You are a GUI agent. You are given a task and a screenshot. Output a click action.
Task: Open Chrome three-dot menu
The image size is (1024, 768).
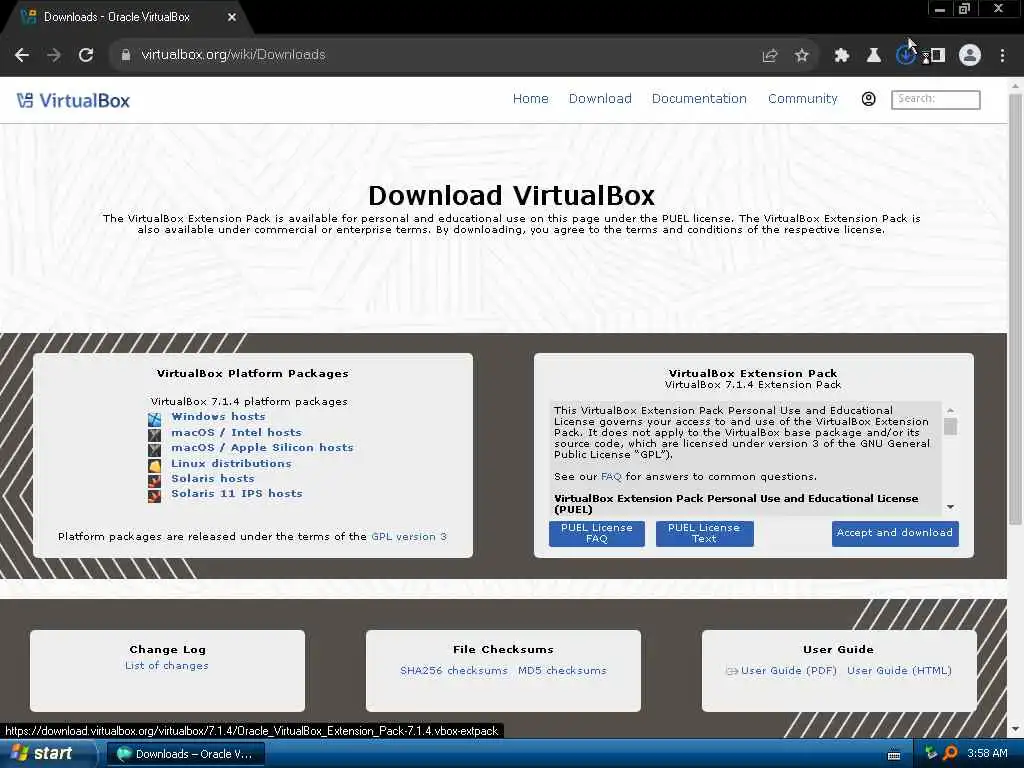(1002, 56)
